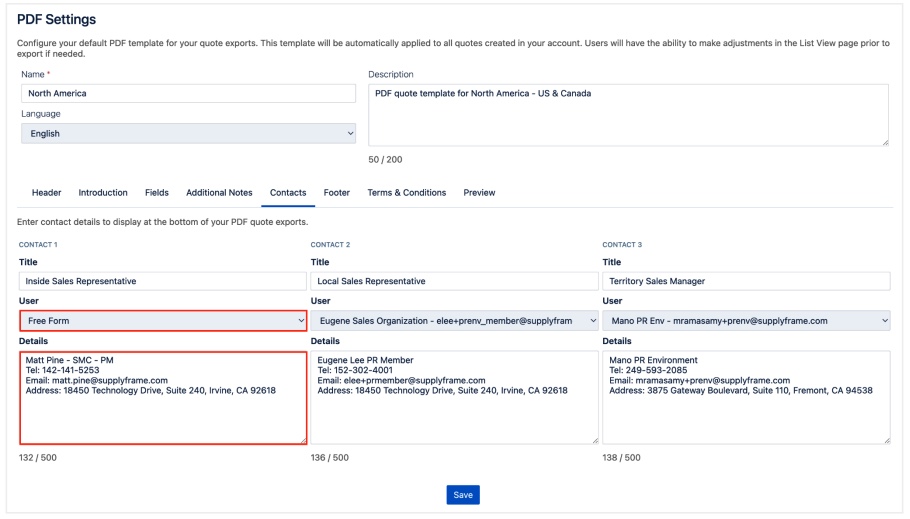
Task: Click the Name input field
Action: click(x=188, y=94)
